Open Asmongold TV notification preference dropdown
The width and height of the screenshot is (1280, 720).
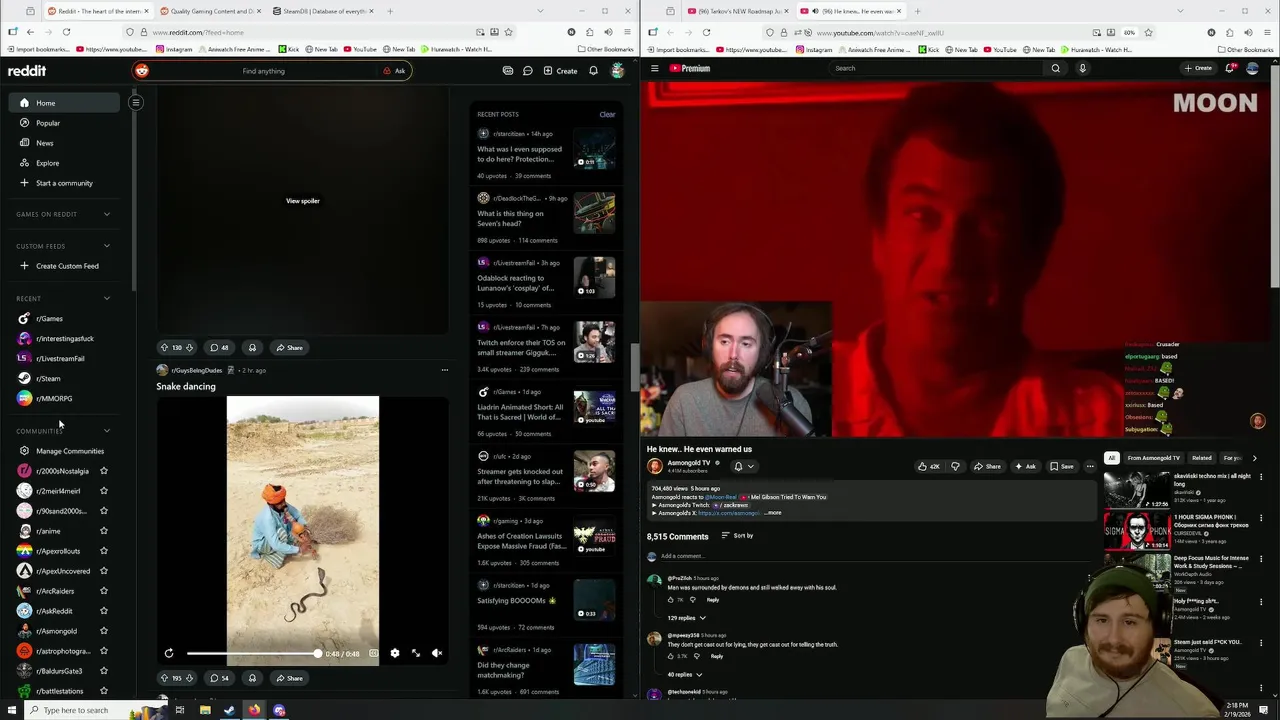click(x=744, y=466)
